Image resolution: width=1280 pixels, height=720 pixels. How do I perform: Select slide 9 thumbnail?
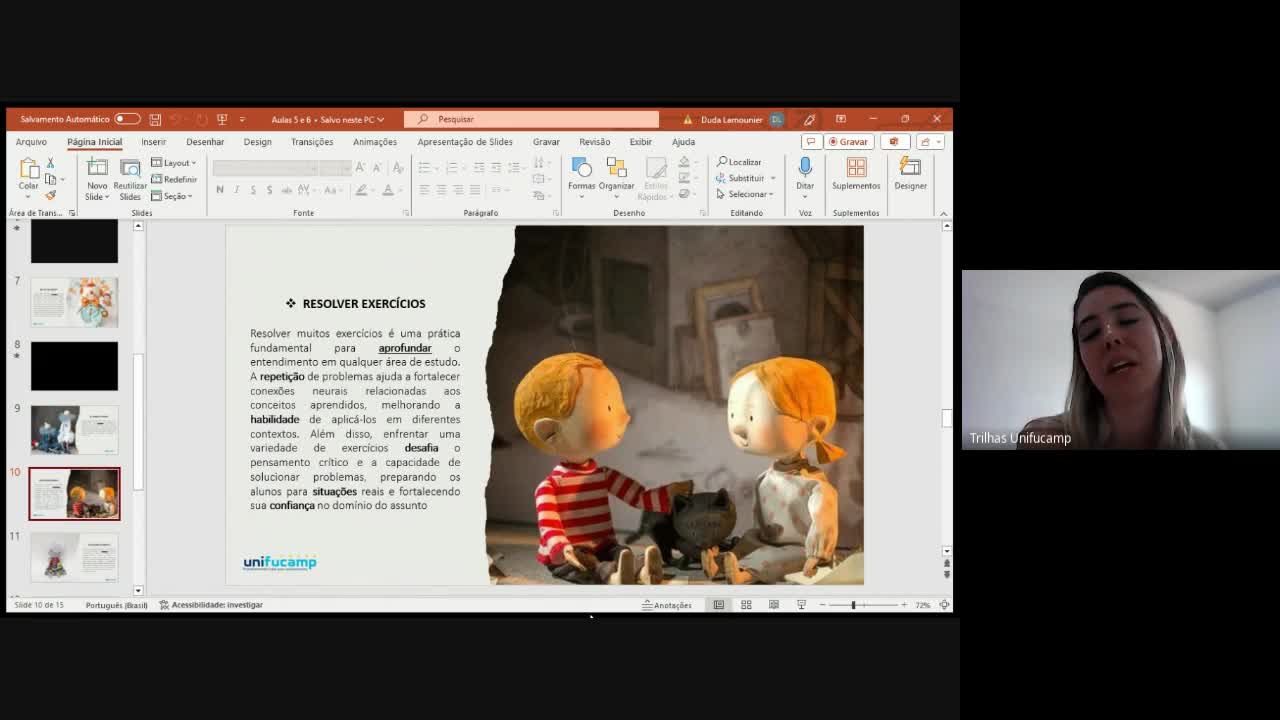tap(74, 430)
